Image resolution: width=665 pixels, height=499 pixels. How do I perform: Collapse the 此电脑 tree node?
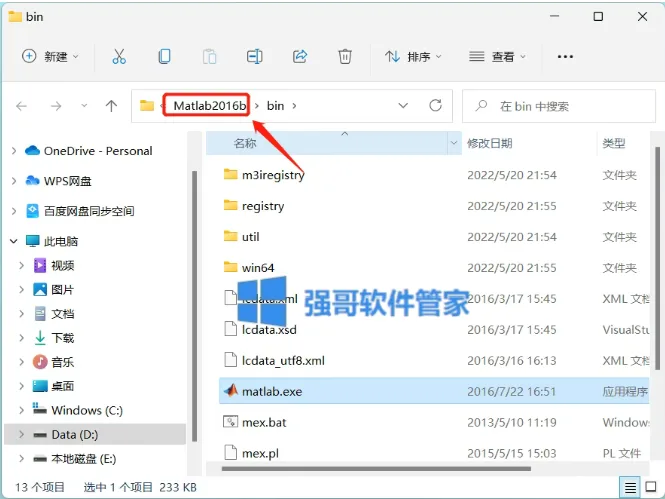click(x=14, y=241)
